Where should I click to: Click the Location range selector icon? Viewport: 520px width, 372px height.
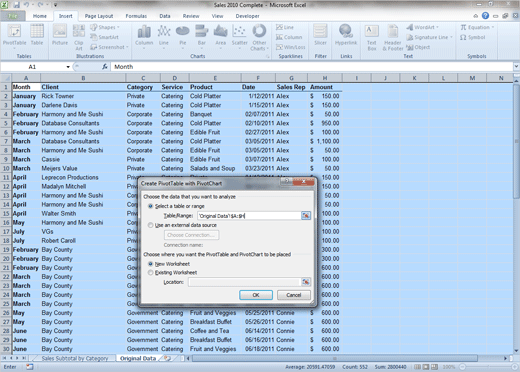[x=306, y=282]
